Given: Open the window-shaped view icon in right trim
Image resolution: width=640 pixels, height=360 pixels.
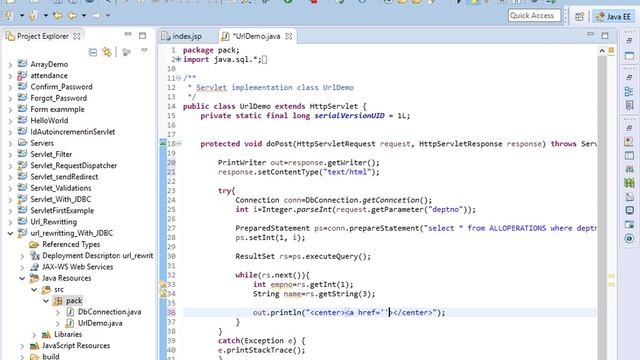Looking at the screenshot, I should tap(629, 56).
